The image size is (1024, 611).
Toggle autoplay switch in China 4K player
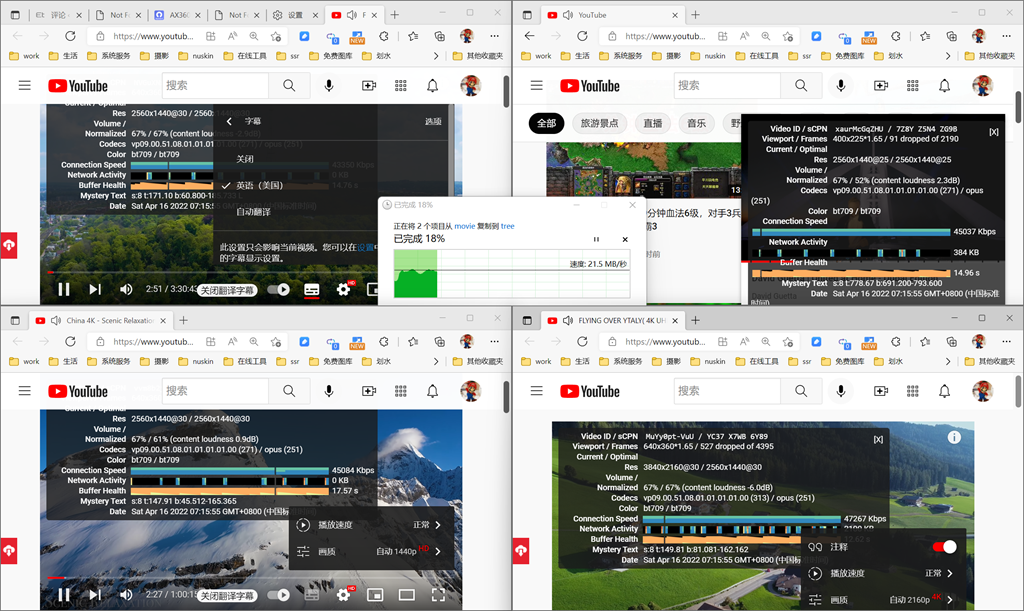click(280, 595)
